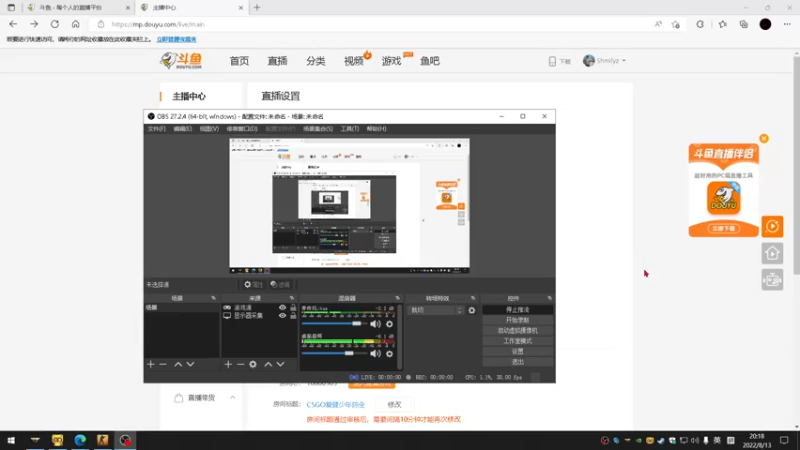Open the OBS View menu

[209, 129]
